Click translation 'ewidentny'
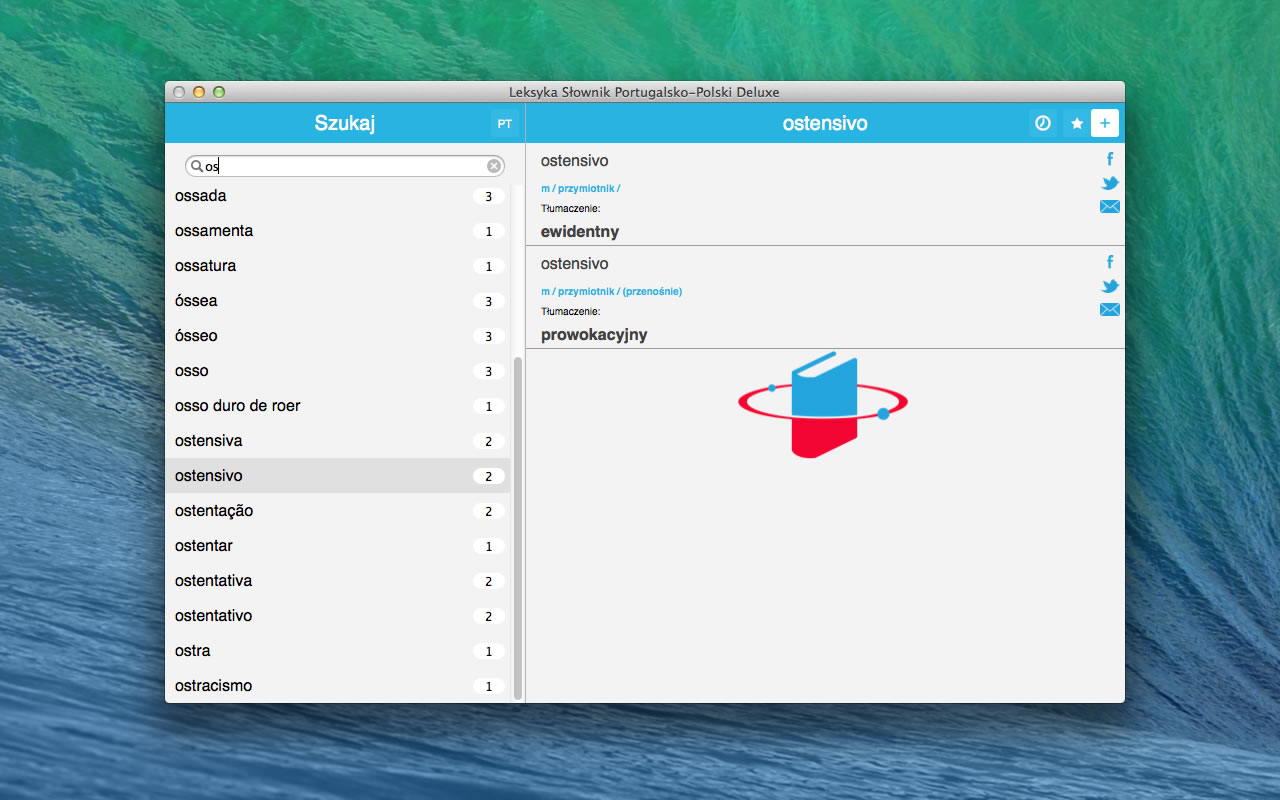 tap(580, 232)
